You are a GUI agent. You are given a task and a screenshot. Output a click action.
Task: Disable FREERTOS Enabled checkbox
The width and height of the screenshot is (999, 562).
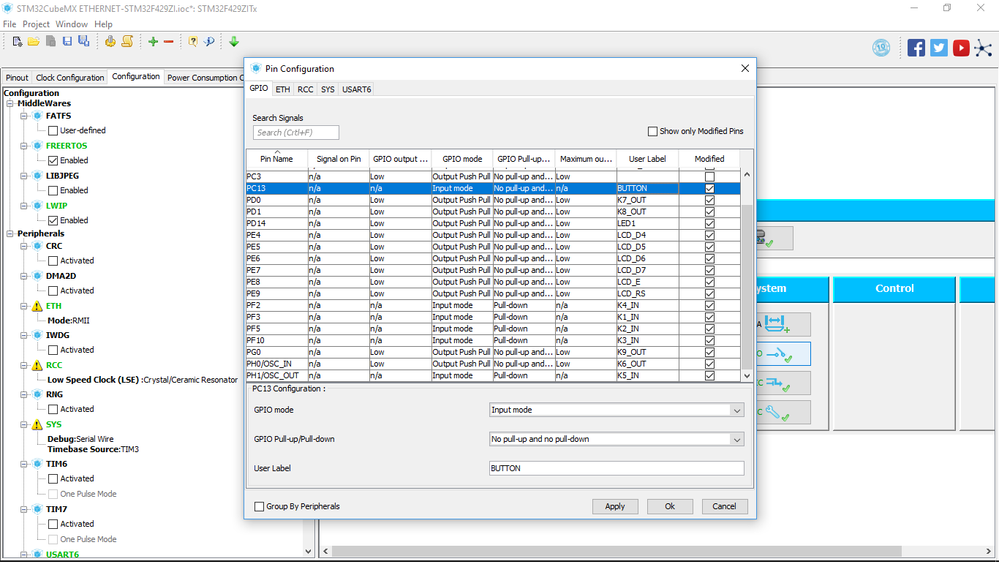[53, 161]
